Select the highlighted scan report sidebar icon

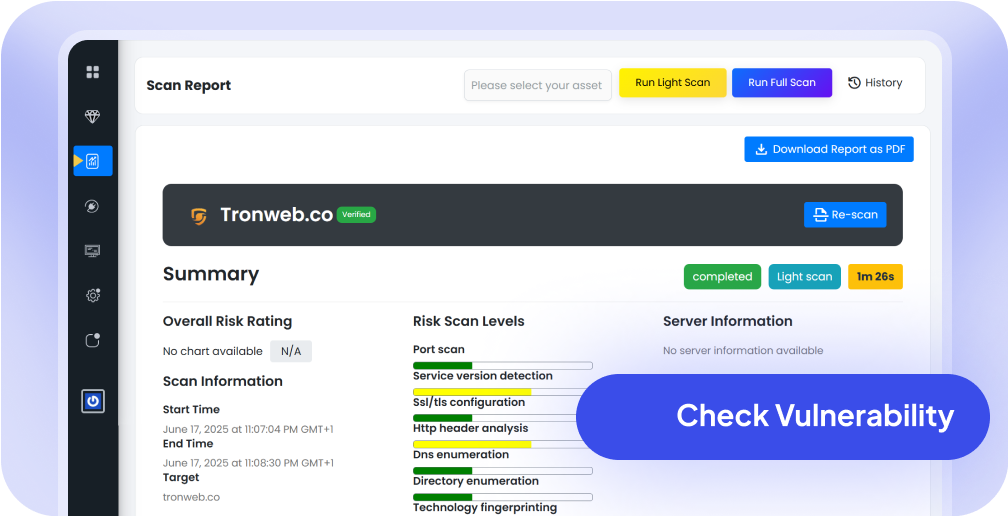coord(93,161)
